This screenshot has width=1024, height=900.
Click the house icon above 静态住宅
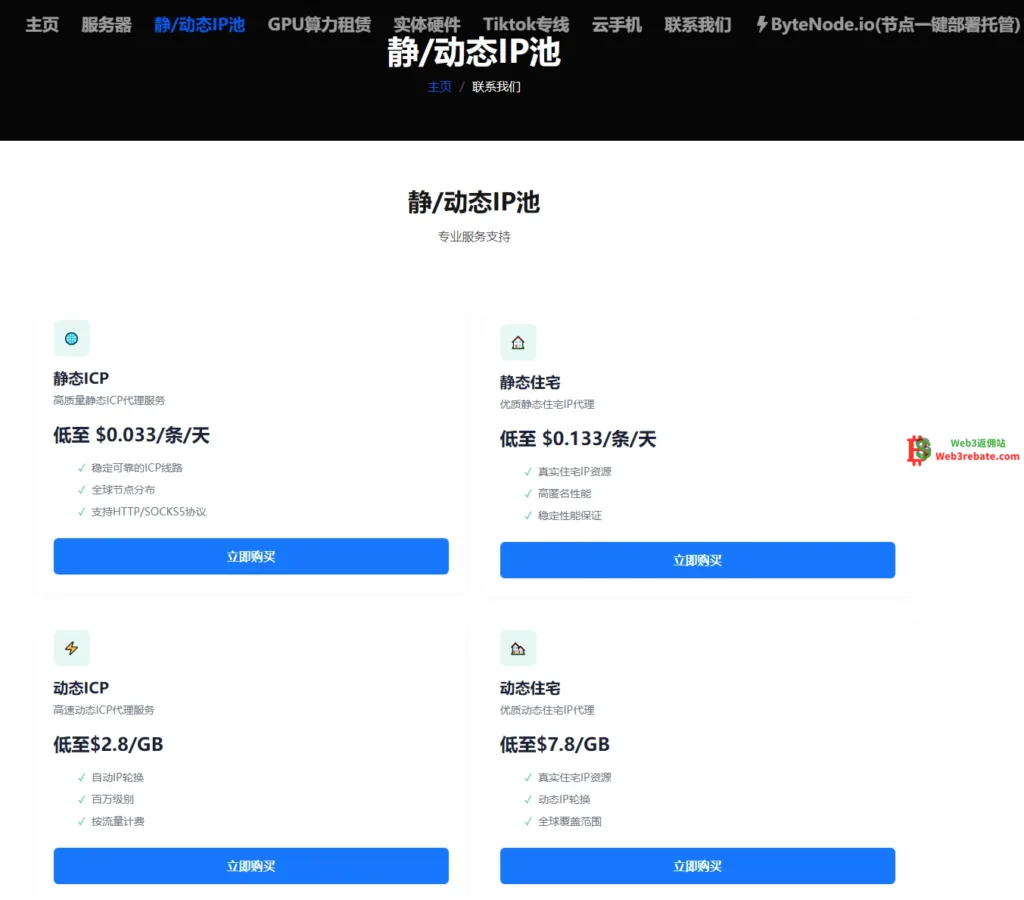point(518,342)
